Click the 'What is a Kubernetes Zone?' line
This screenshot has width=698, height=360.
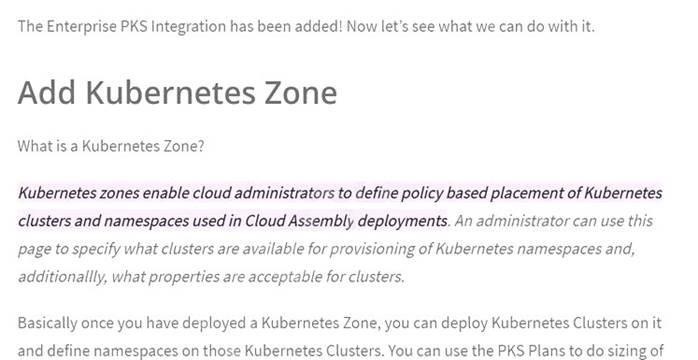coord(111,146)
